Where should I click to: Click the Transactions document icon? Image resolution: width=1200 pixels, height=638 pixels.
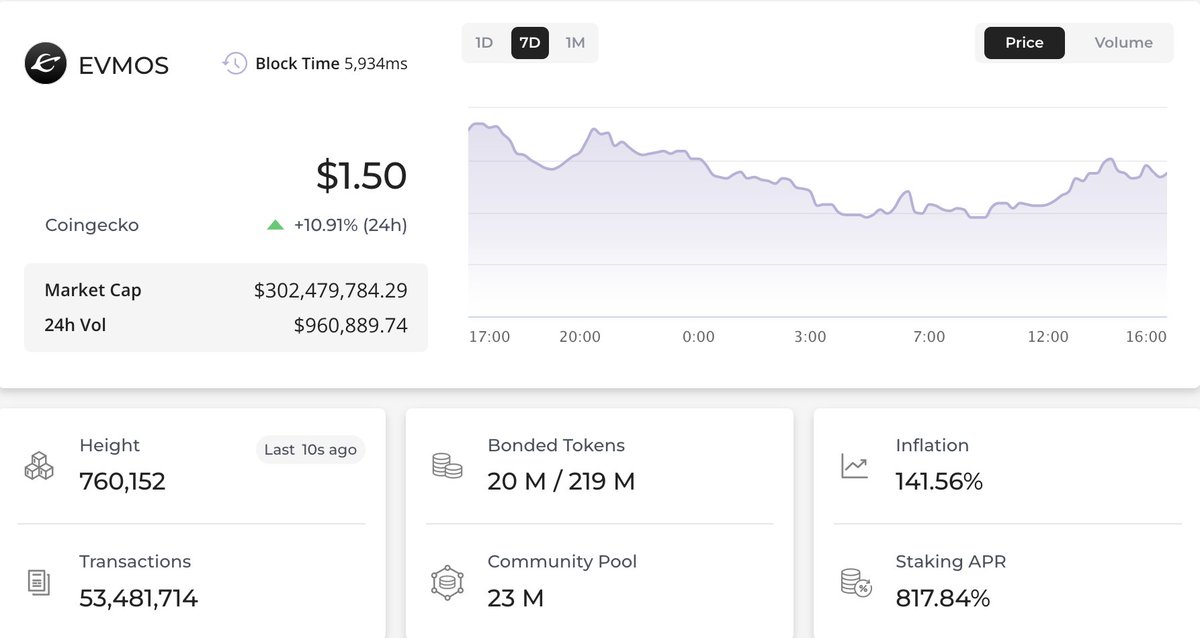tap(38, 582)
